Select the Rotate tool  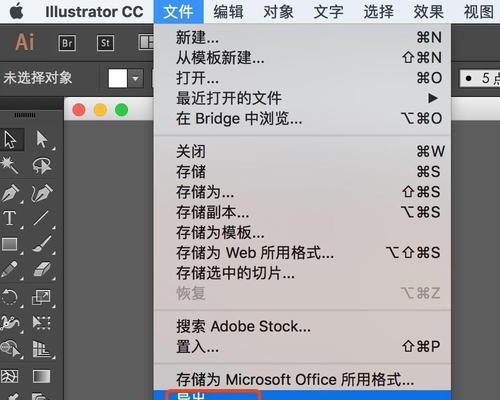(10, 297)
